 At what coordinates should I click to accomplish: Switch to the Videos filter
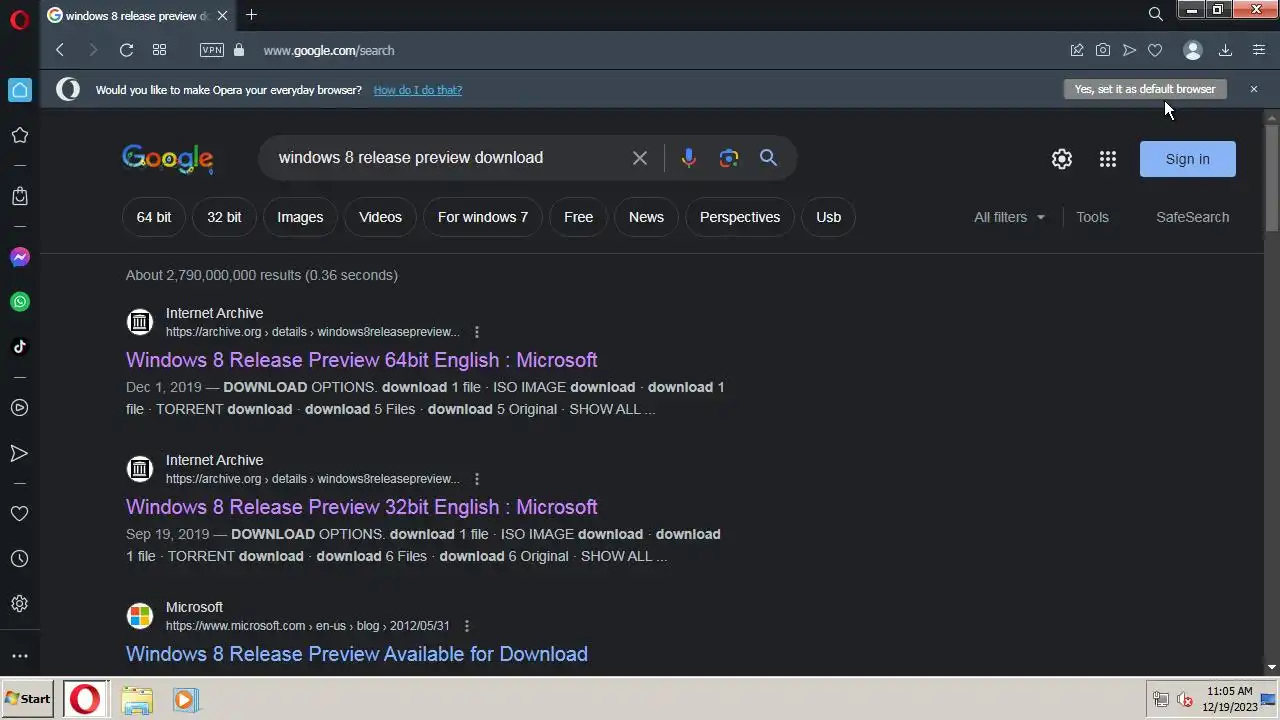click(x=380, y=217)
